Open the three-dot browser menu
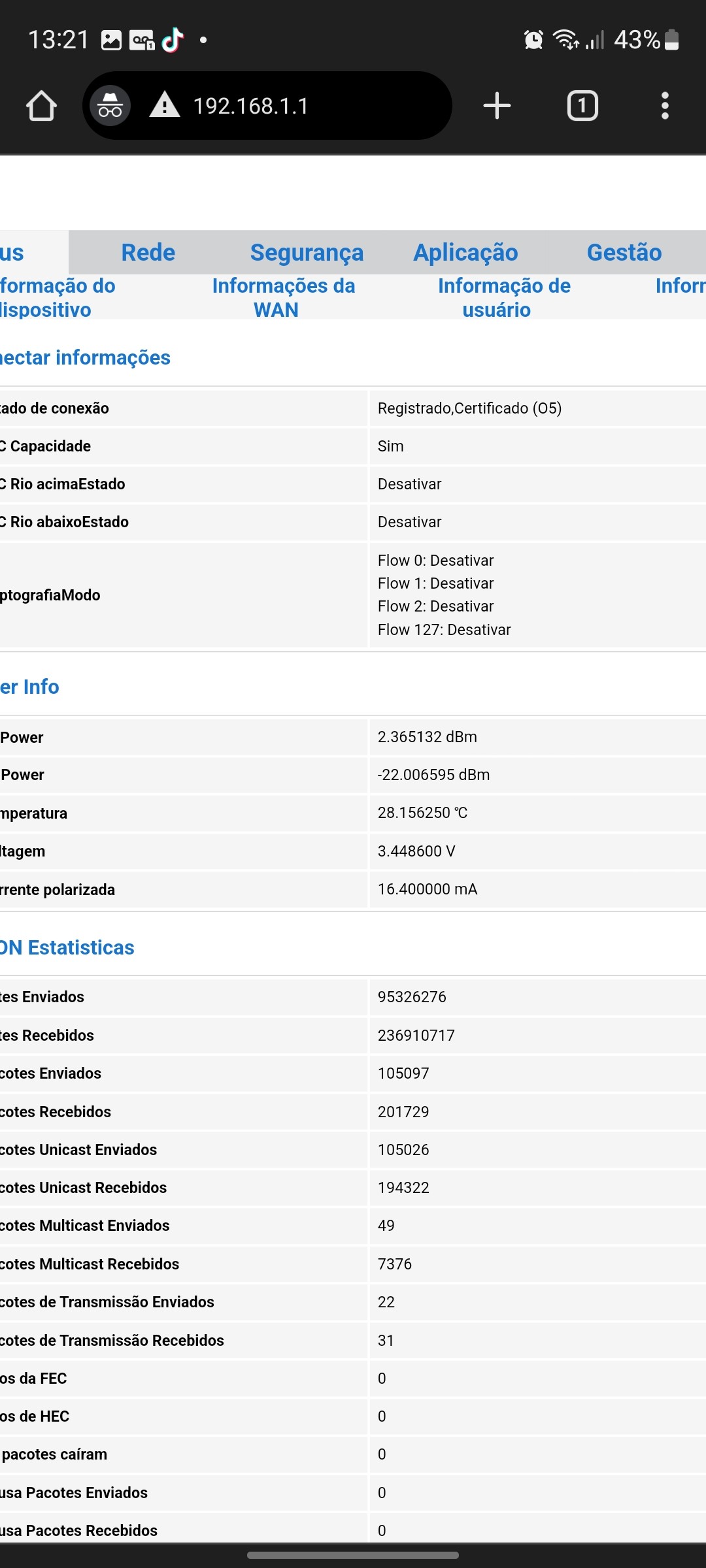This screenshot has width=706, height=1568. [x=665, y=106]
